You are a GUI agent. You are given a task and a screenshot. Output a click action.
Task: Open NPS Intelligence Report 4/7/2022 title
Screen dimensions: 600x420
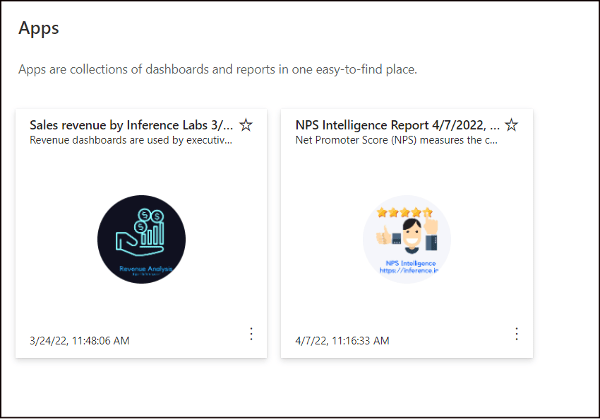click(397, 125)
